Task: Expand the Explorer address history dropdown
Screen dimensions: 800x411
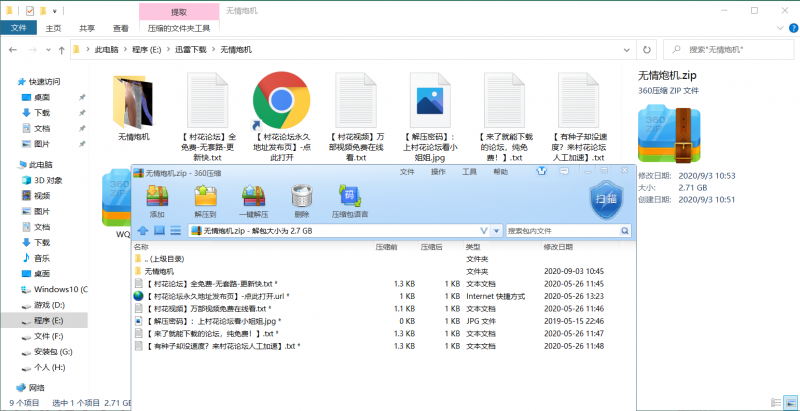Action: pyautogui.click(x=630, y=48)
